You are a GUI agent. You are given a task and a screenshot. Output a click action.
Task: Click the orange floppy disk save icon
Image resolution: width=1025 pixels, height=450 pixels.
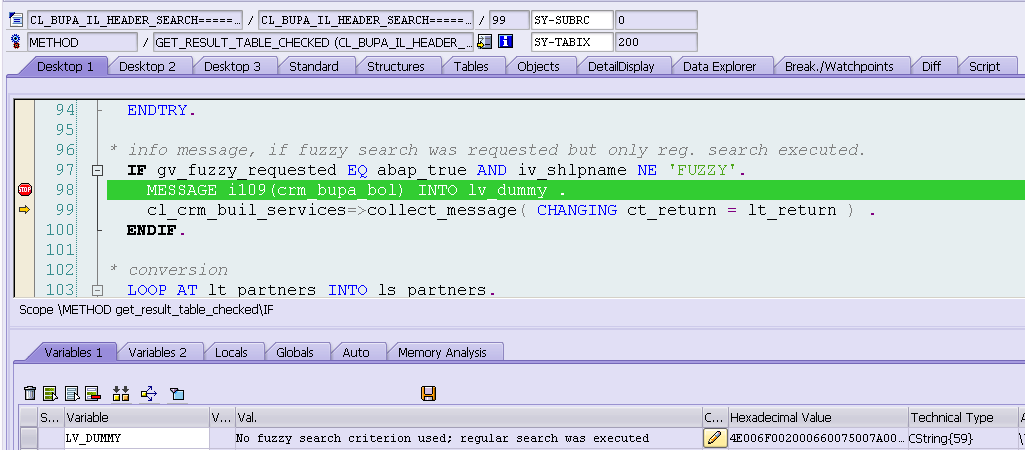tap(429, 393)
